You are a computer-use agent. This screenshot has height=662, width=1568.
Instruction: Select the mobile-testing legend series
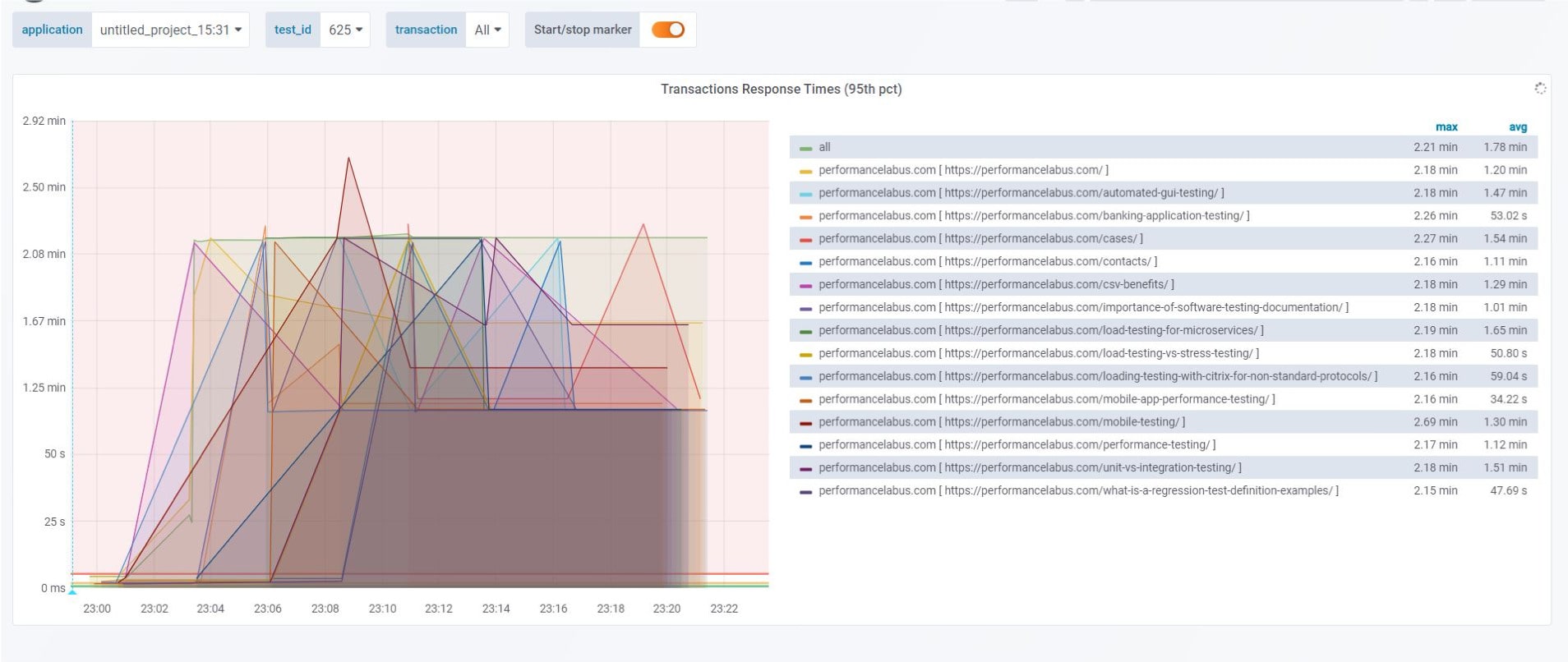pyautogui.click(x=1002, y=421)
